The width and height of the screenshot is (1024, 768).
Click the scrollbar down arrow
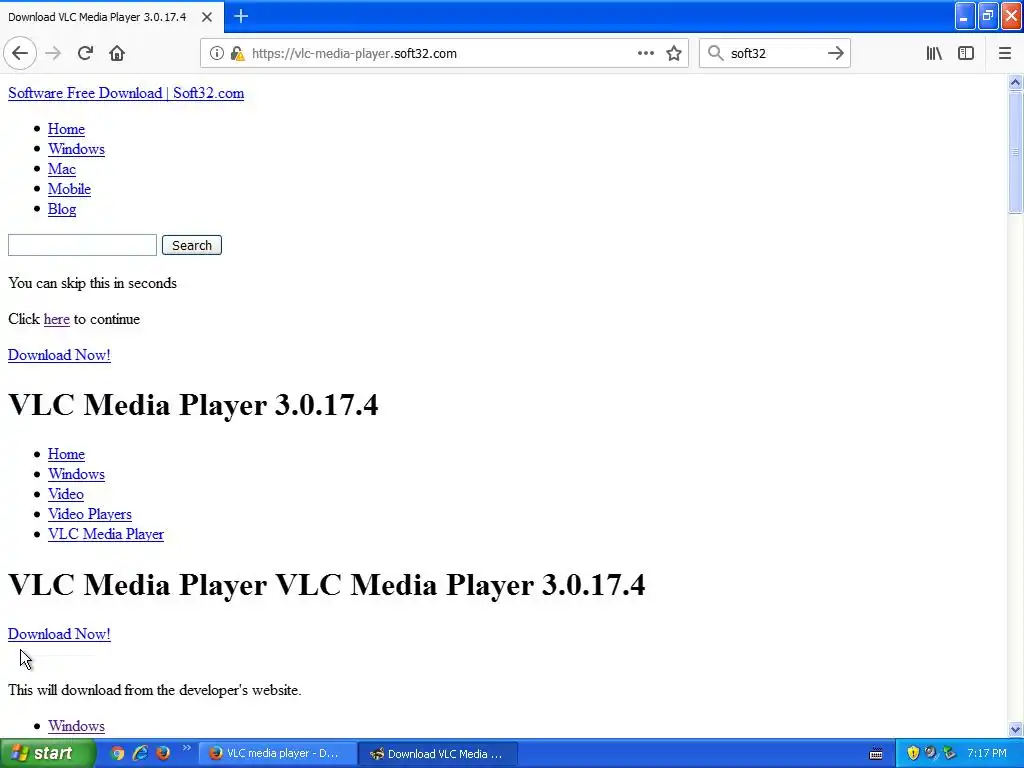1015,729
